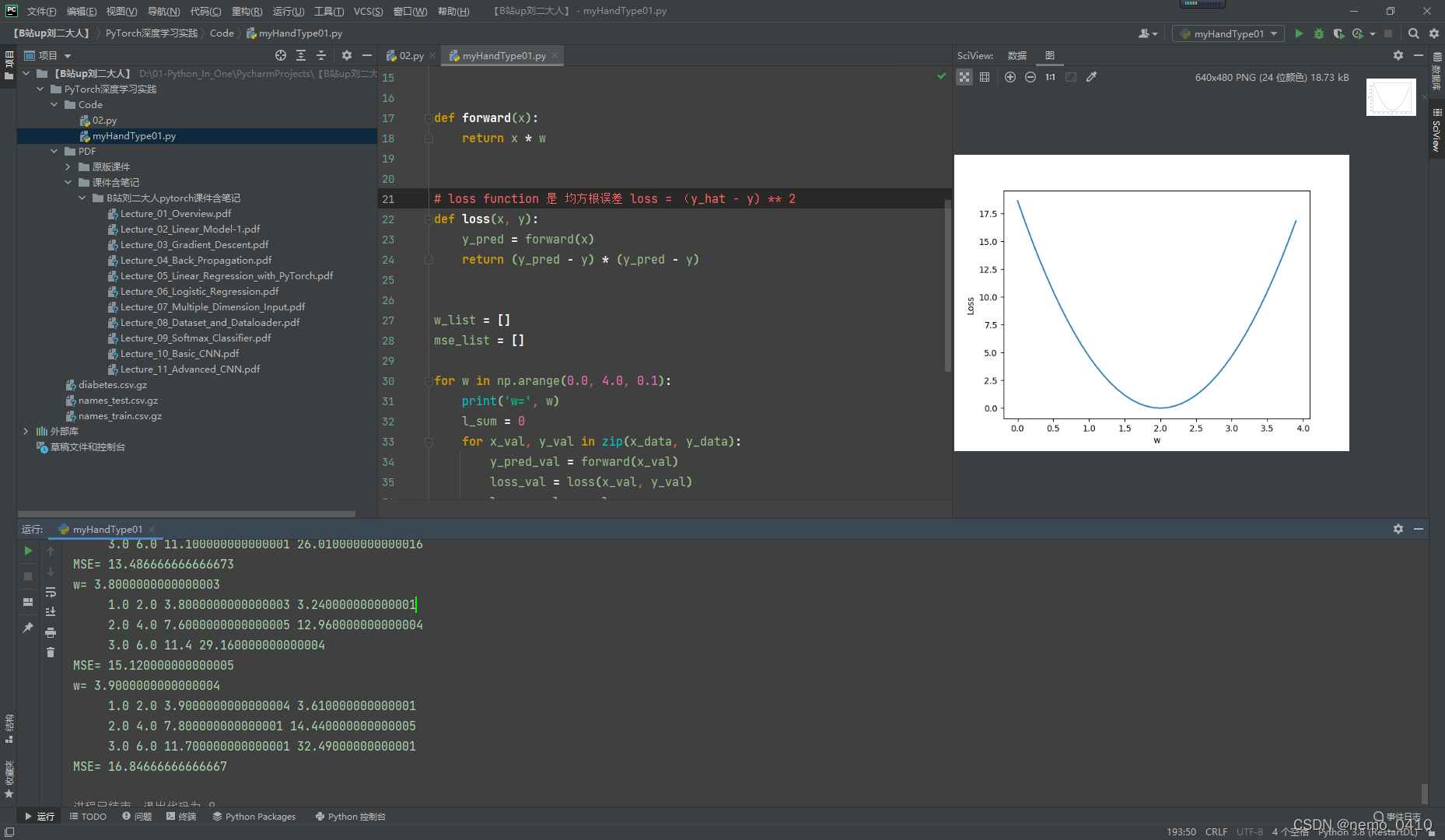Select the plot thumbnail in SciView

1391,97
